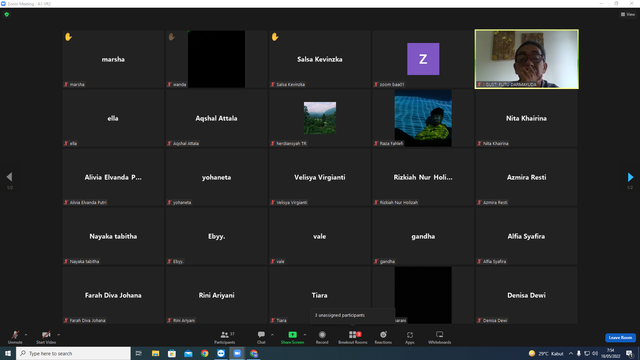This screenshot has height=360, width=640.
Task: Select the Tiara participant tile
Action: (320, 295)
